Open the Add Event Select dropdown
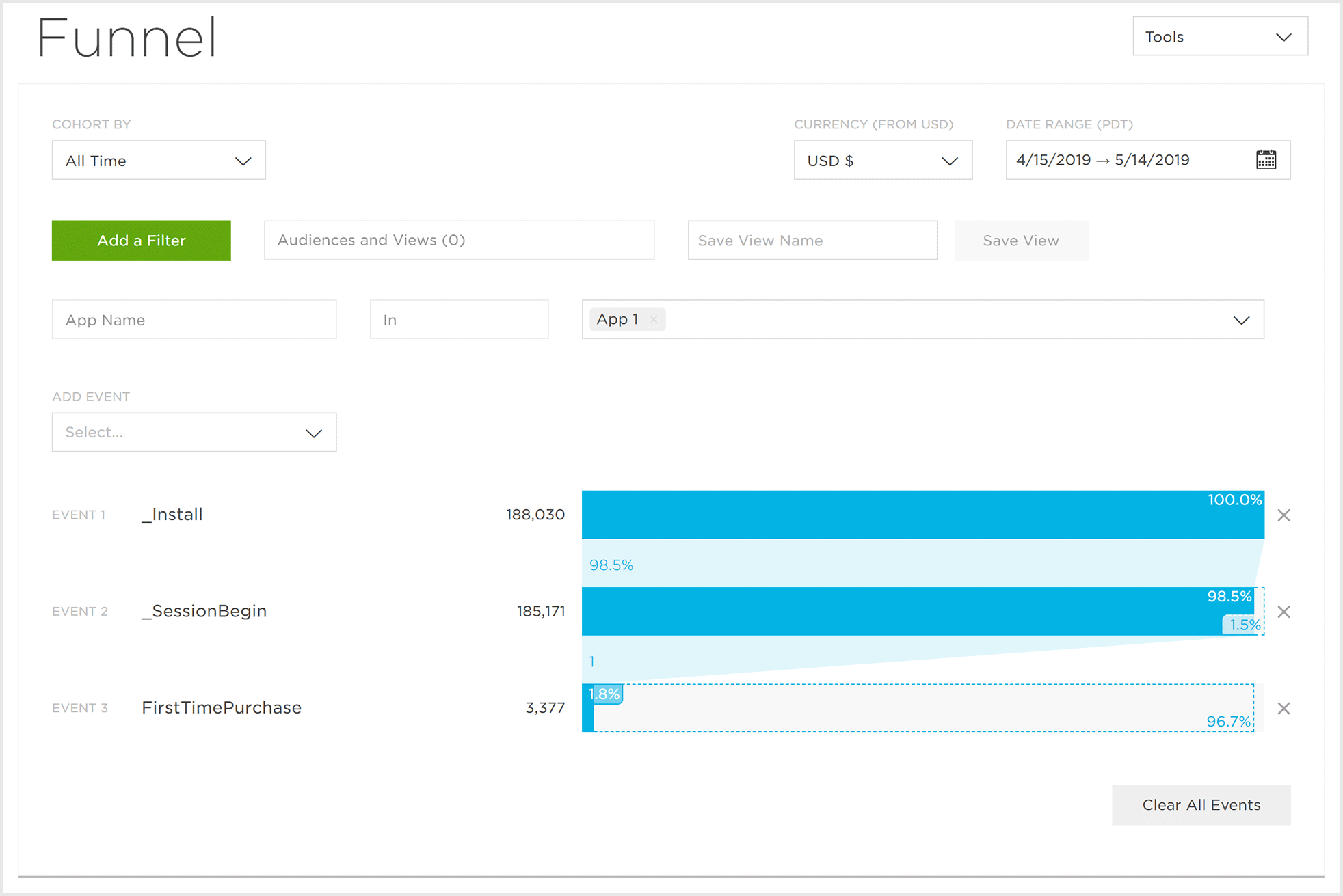The width and height of the screenshot is (1343, 896). tap(194, 433)
